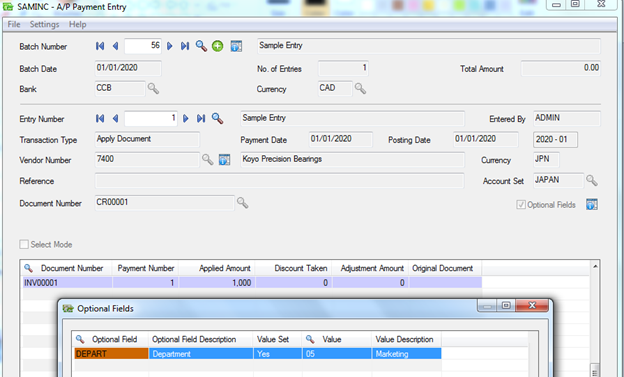This screenshot has width=624, height=377.
Task: Click the Value cell 05
Action: coord(337,354)
